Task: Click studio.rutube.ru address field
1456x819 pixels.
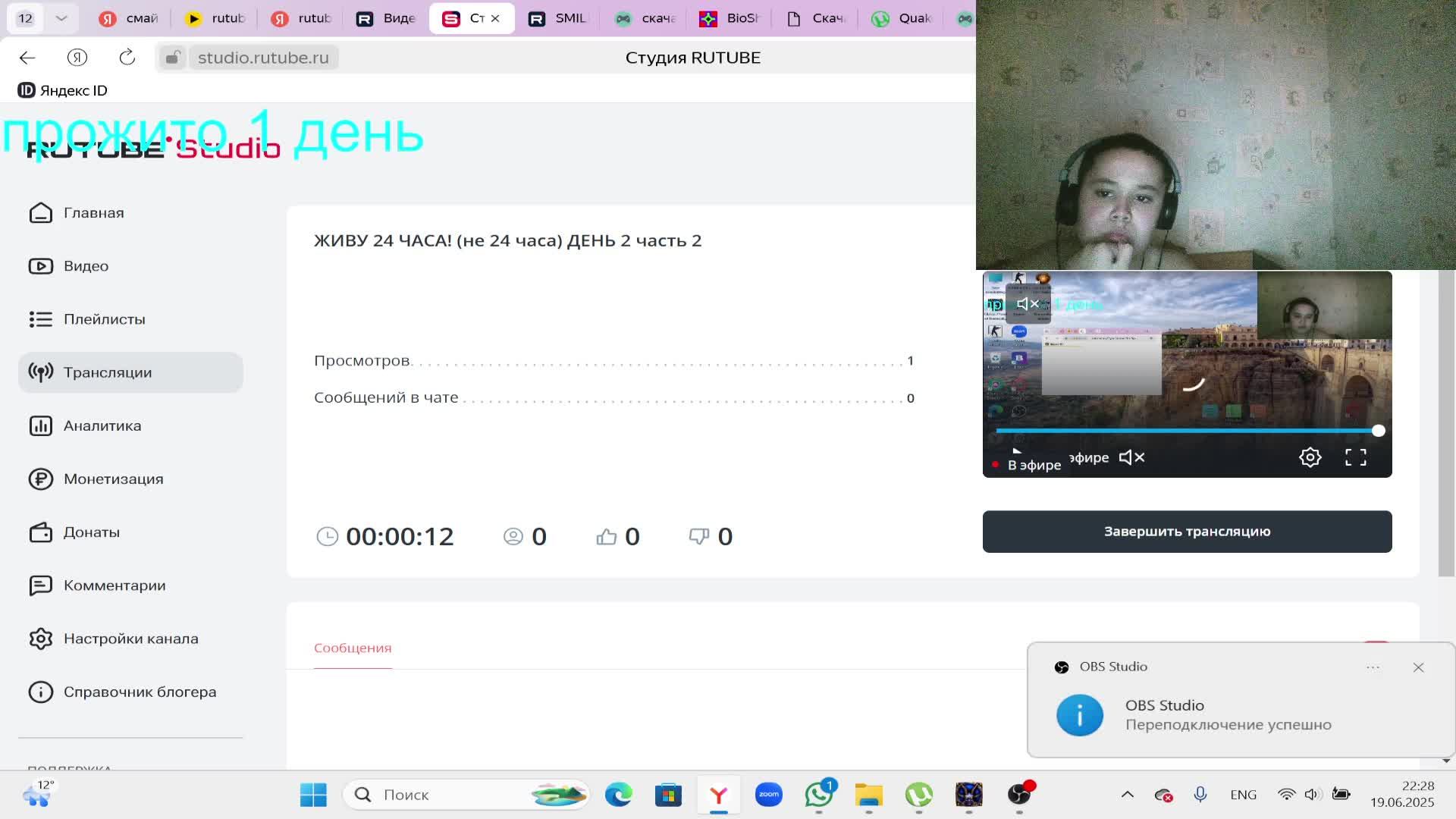Action: point(263,58)
